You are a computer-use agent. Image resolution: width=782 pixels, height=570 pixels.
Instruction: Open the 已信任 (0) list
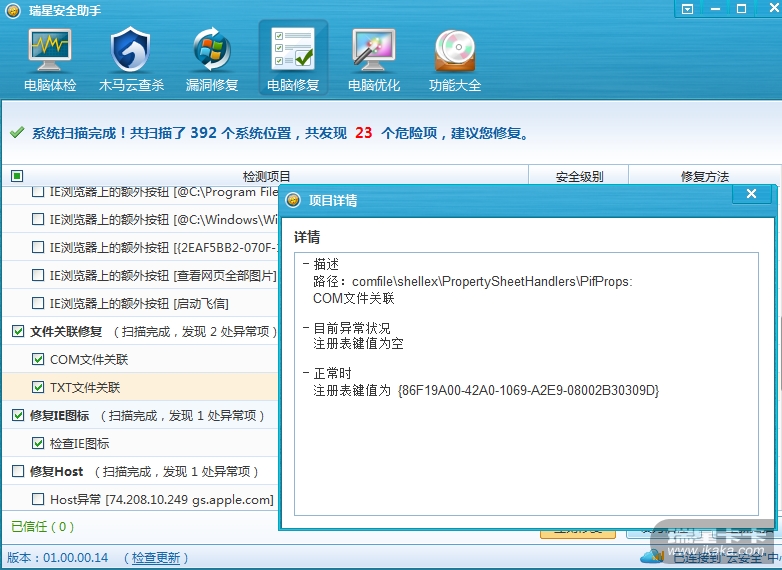tap(42, 527)
